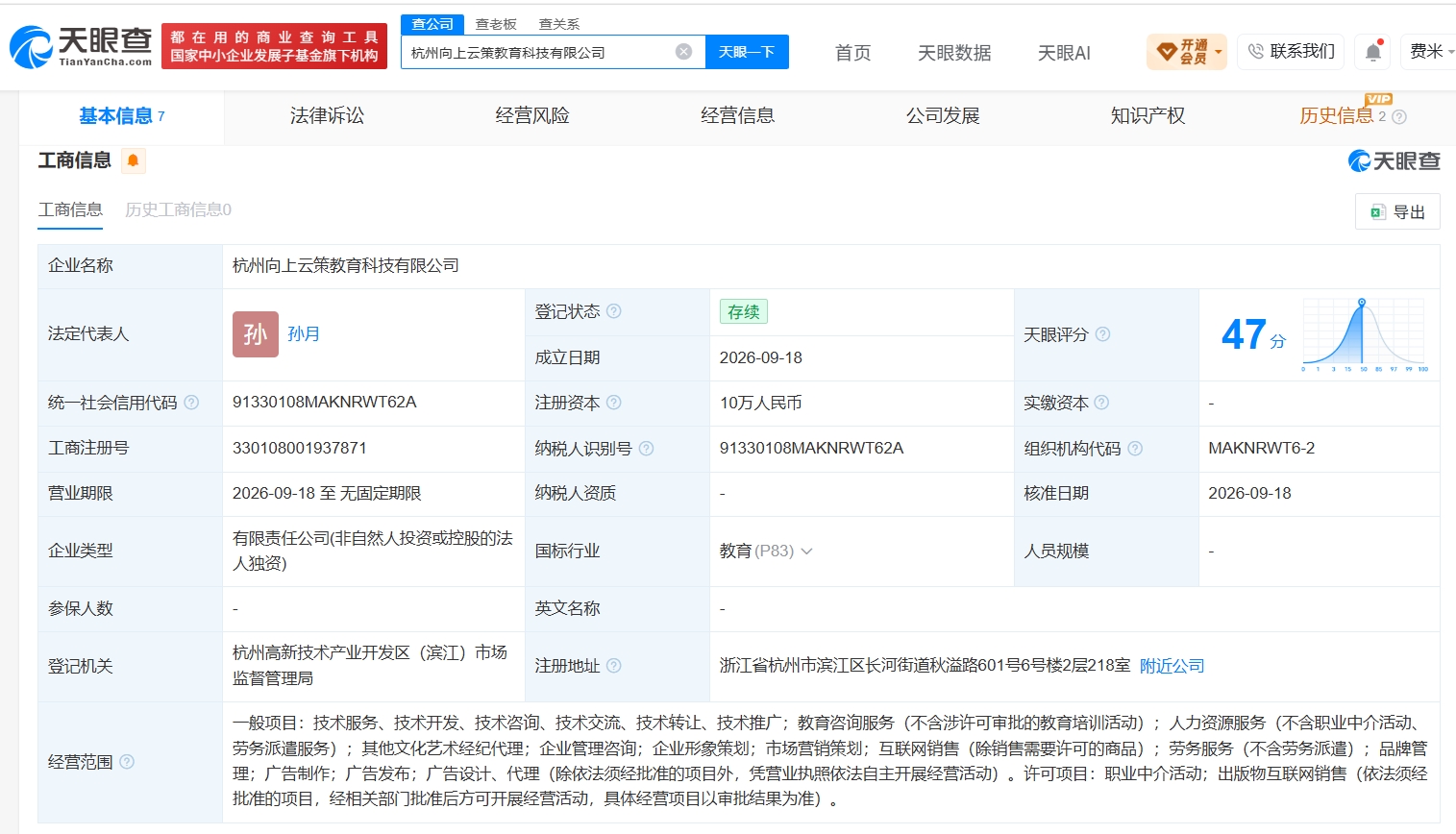This screenshot has width=1456, height=834.
Task: Click the help icon next to 登记状态
Action: pyautogui.click(x=614, y=311)
